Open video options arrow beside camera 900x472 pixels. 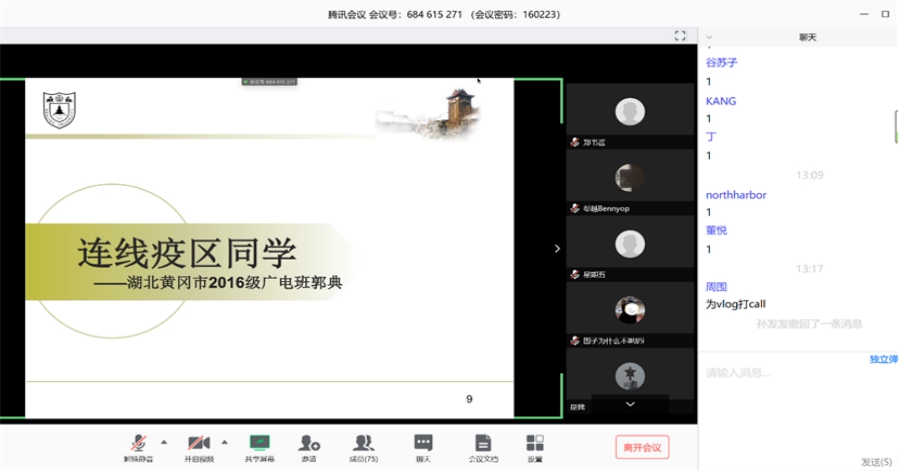(224, 440)
